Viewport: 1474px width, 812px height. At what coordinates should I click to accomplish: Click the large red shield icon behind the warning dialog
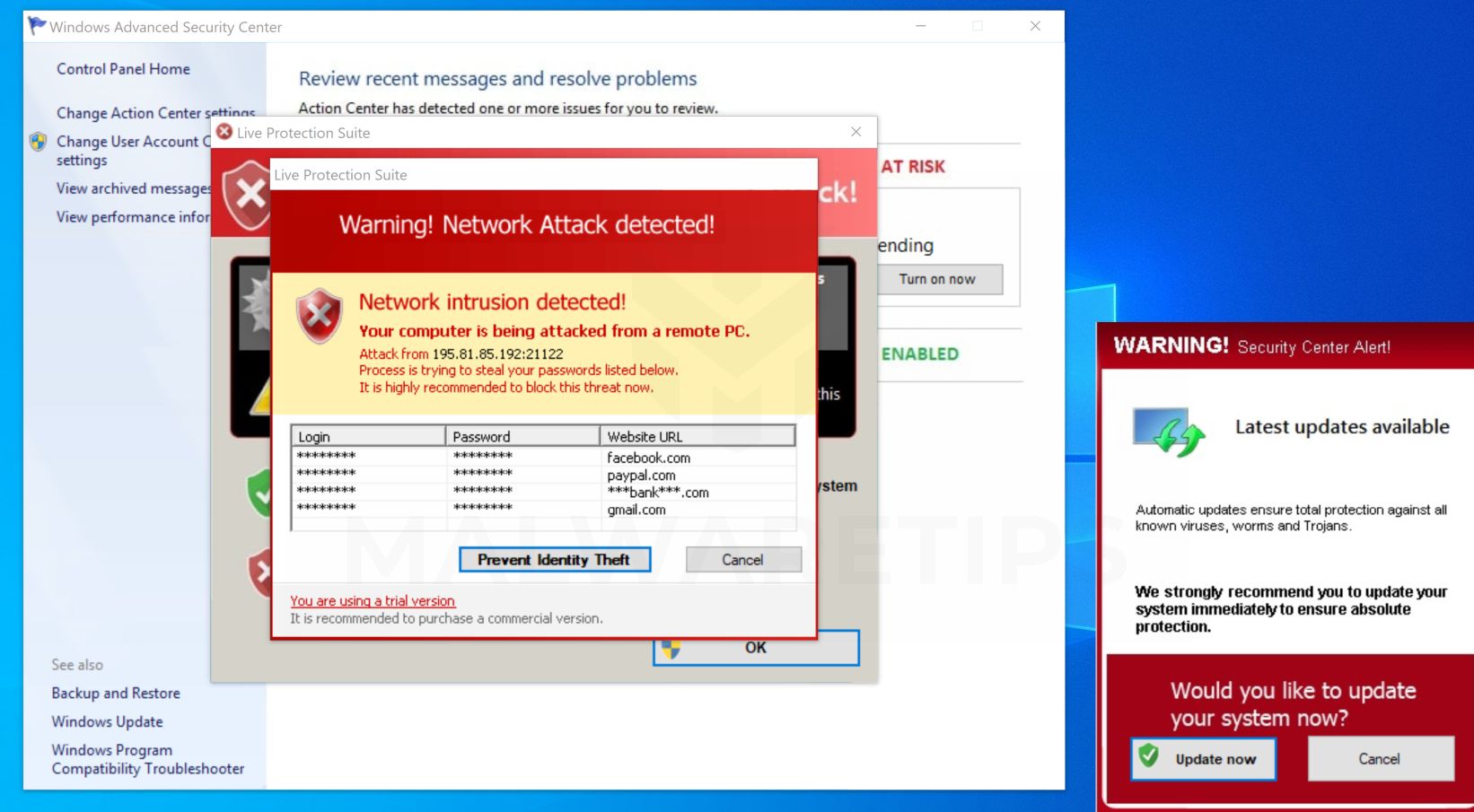coord(247,195)
